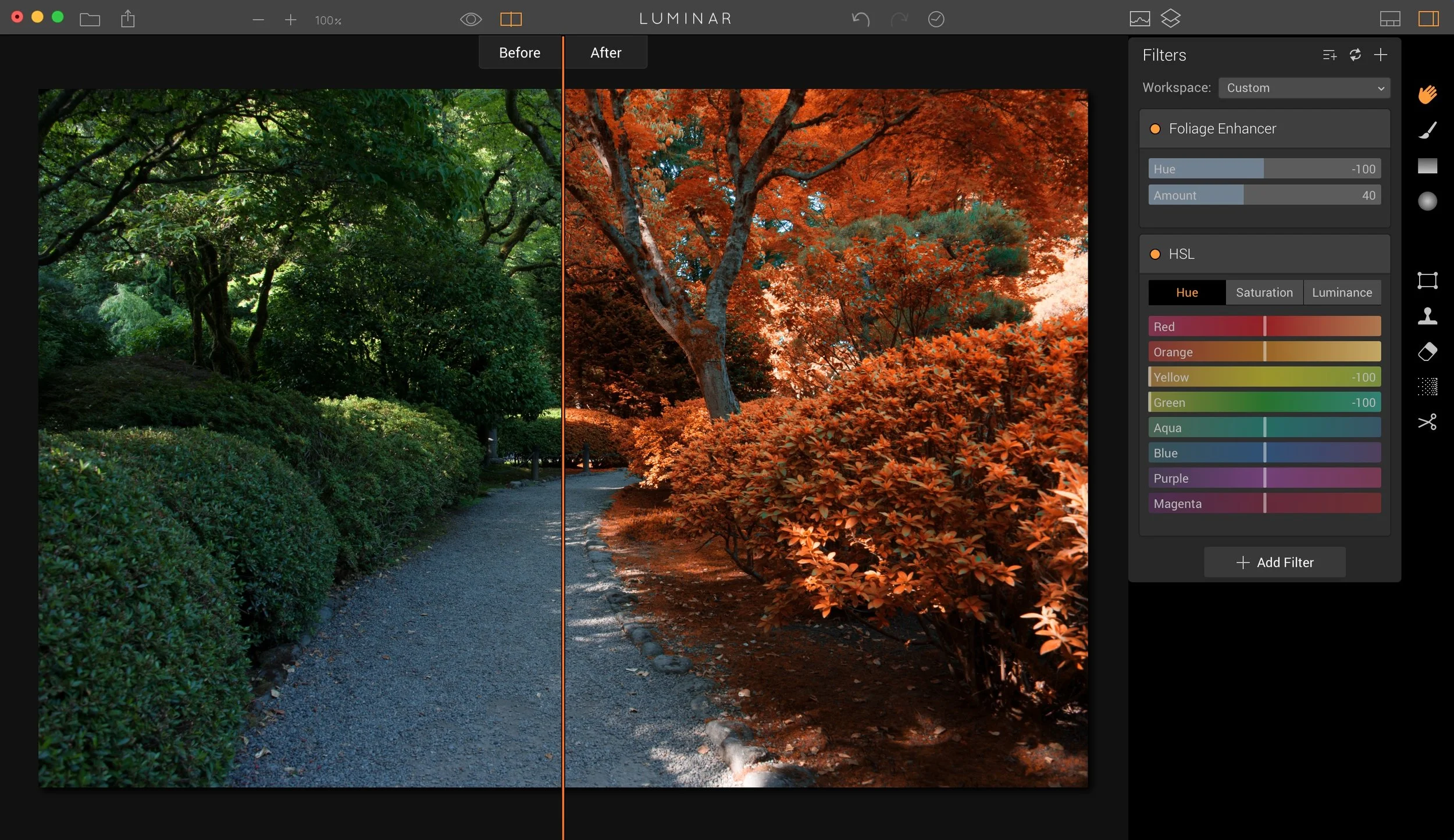Select the Gradient mask tool

click(1428, 166)
